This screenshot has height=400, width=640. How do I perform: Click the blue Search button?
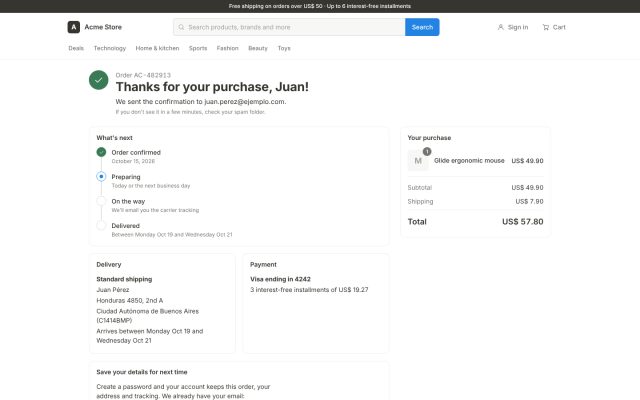pyautogui.click(x=422, y=27)
